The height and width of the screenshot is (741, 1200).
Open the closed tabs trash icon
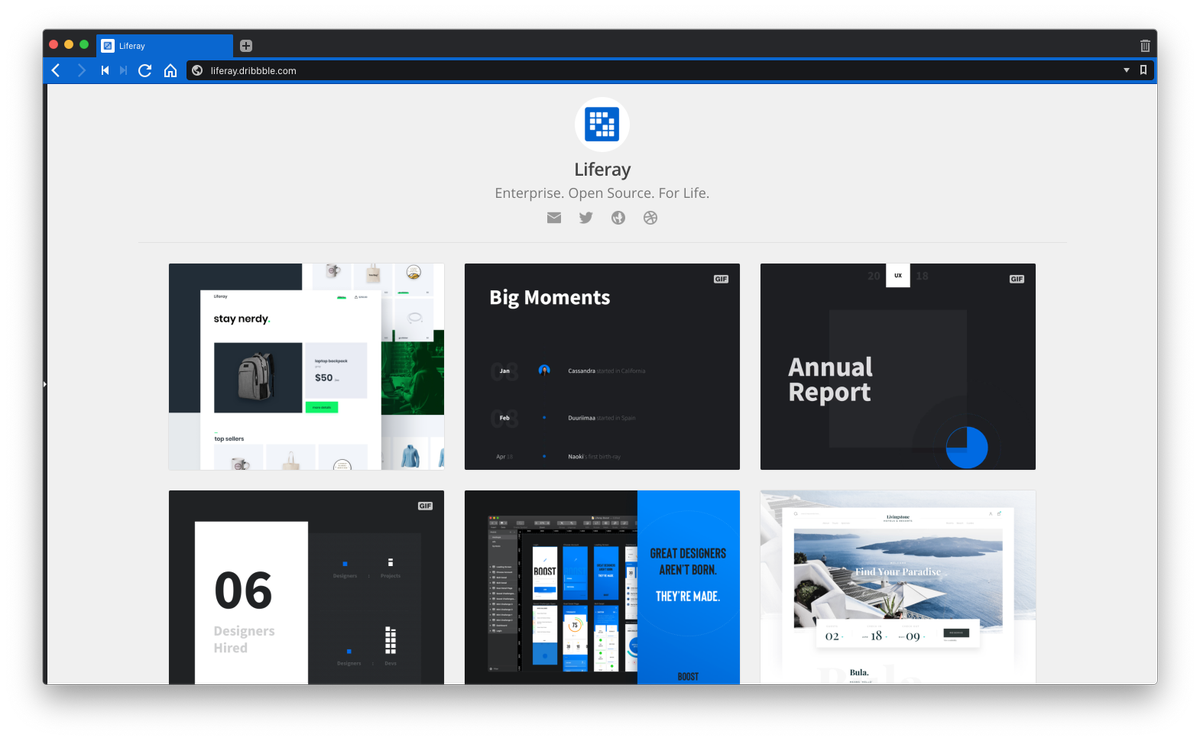(x=1145, y=46)
